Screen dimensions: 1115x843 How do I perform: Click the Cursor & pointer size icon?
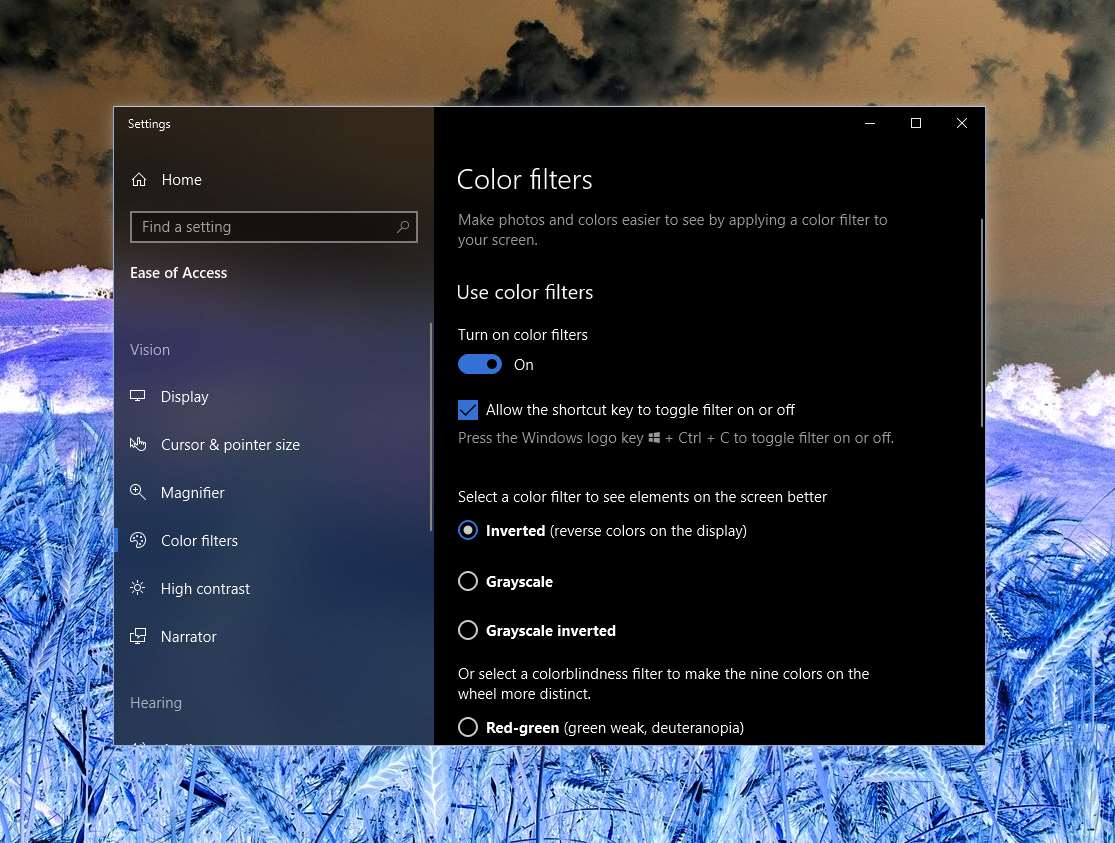coord(138,444)
